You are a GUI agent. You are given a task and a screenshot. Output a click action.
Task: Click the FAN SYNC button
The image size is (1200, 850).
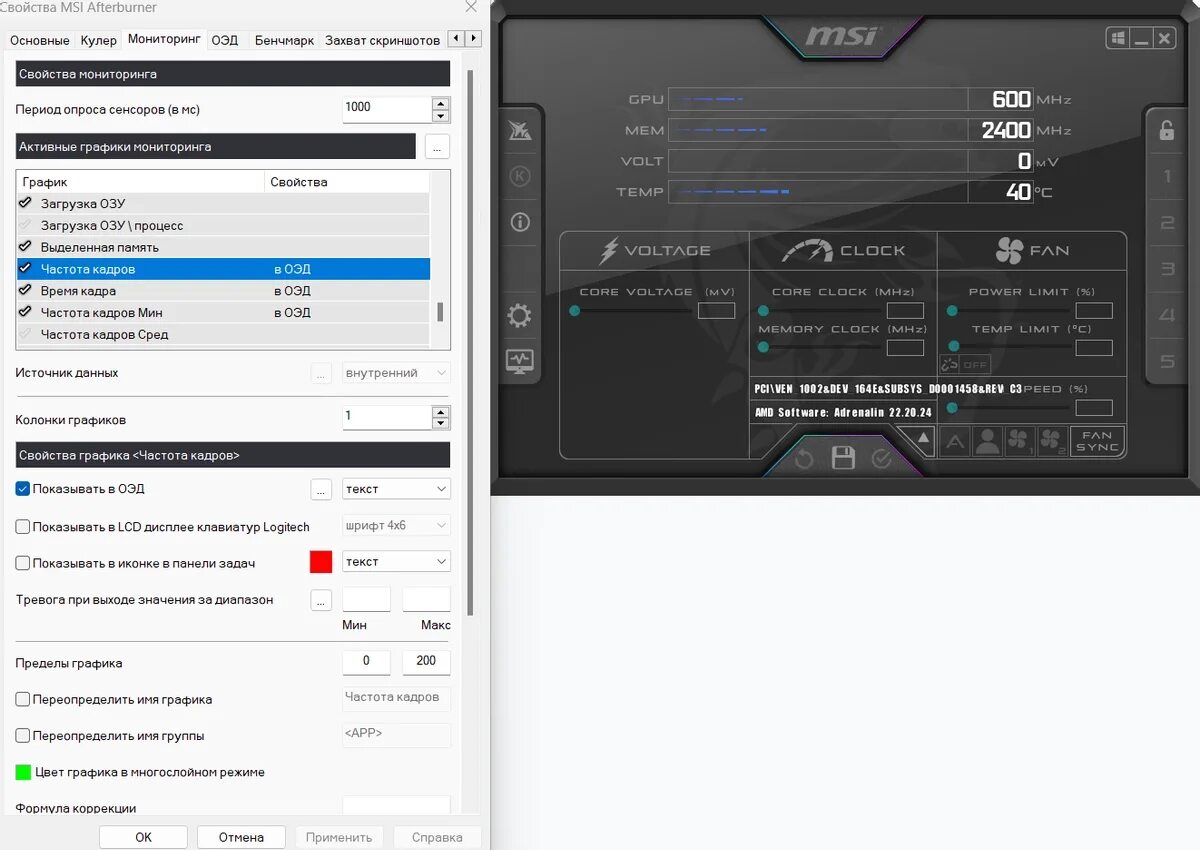[1097, 441]
